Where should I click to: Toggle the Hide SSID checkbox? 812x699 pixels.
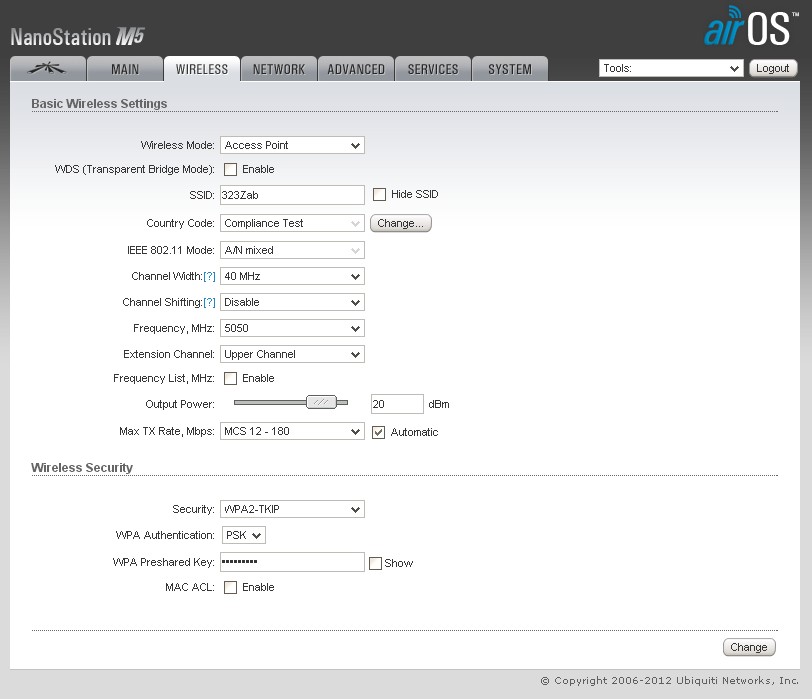coord(379,194)
